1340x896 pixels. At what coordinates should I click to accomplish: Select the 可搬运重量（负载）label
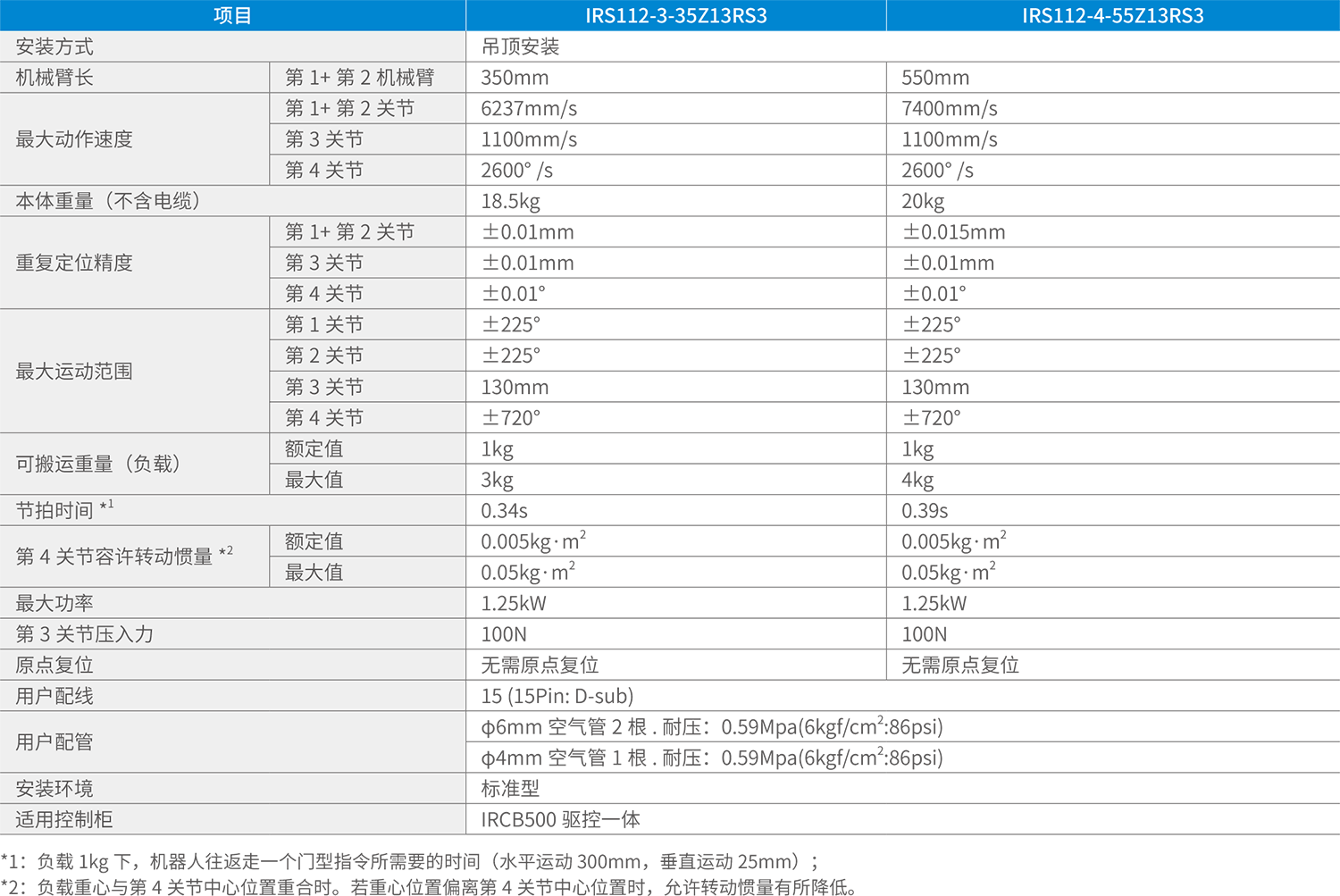98,464
